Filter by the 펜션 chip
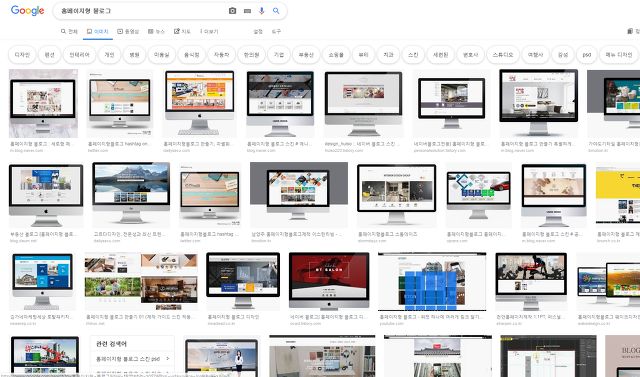Viewport: 640px width, 377px height. (50, 55)
